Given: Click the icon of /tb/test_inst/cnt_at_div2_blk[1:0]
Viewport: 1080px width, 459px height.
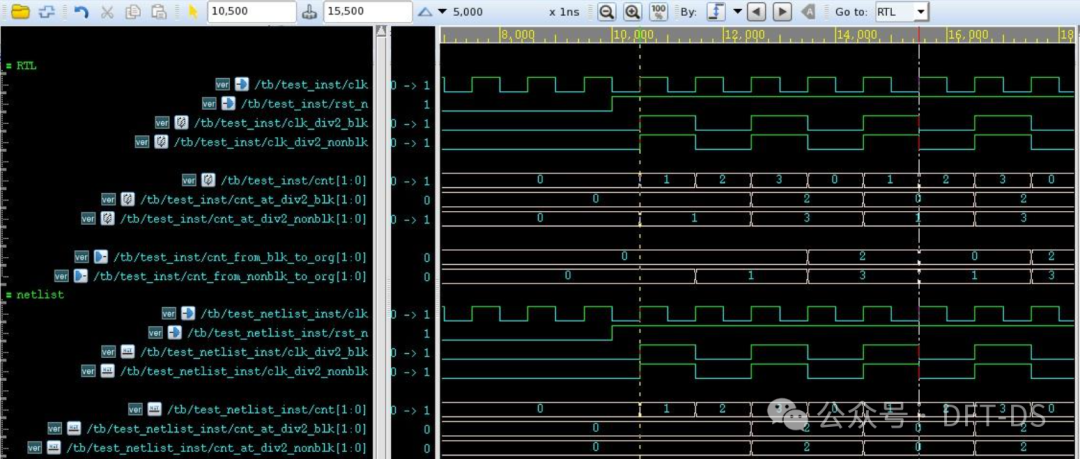Looking at the screenshot, I should pyautogui.click(x=127, y=200).
